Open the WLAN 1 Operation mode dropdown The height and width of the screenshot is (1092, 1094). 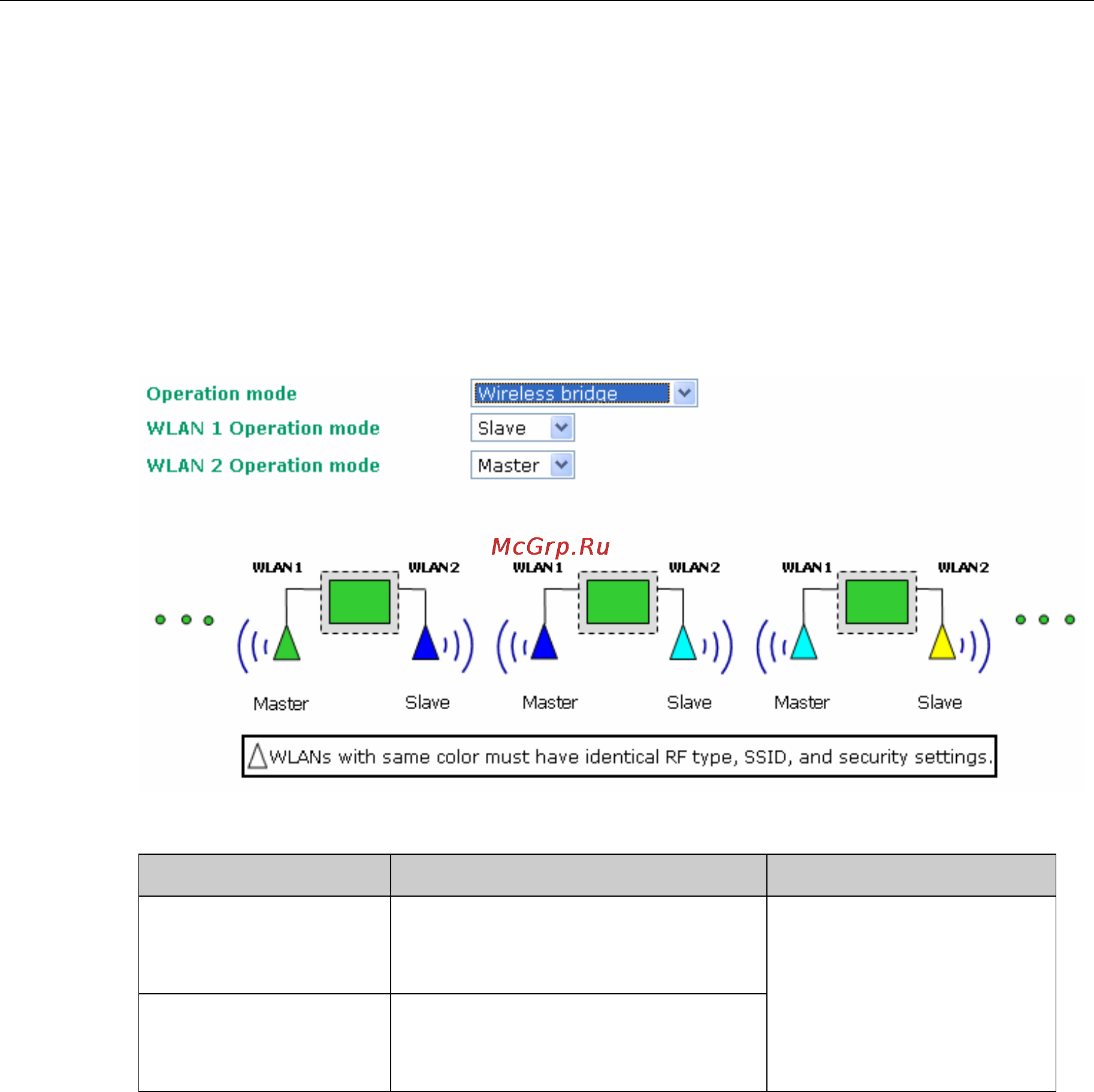[522, 428]
